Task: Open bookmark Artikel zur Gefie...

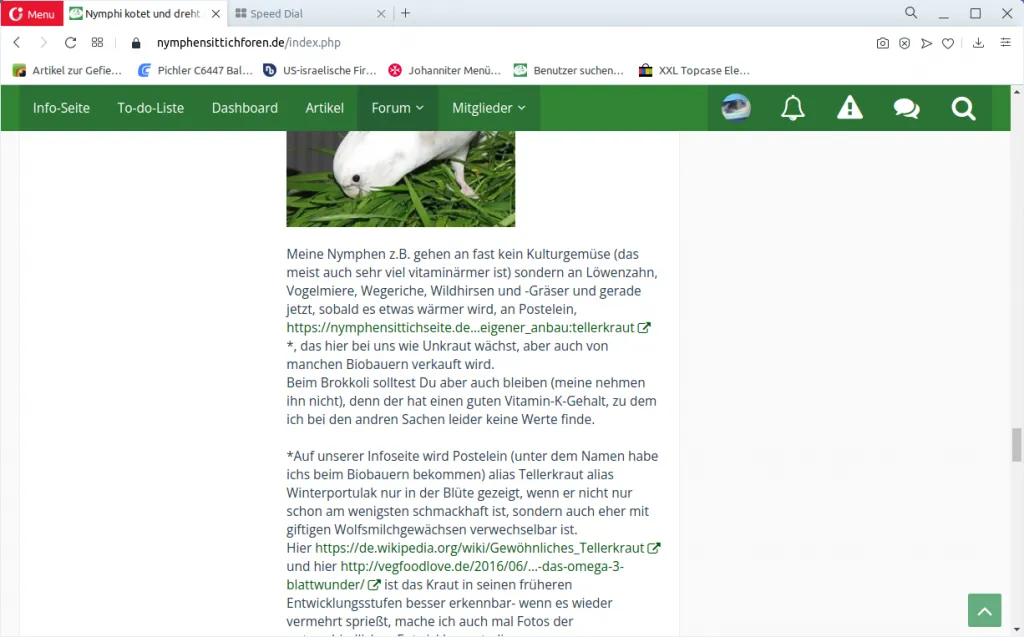Action: coord(67,71)
